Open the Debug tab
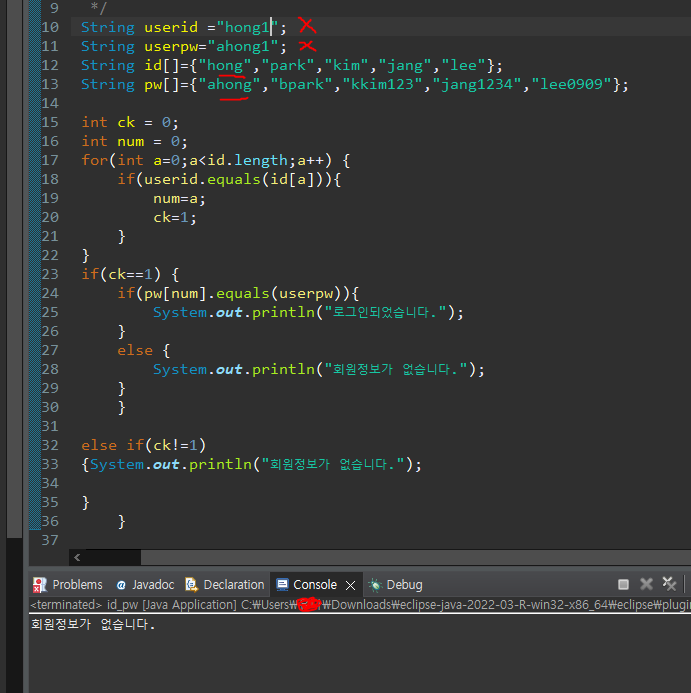The width and height of the screenshot is (691, 693). click(396, 585)
